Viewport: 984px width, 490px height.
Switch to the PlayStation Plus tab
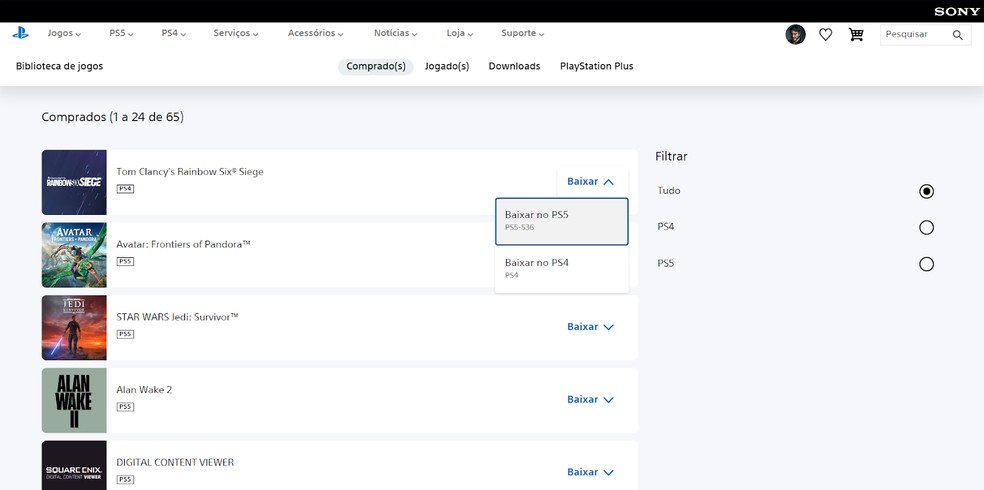(x=597, y=67)
